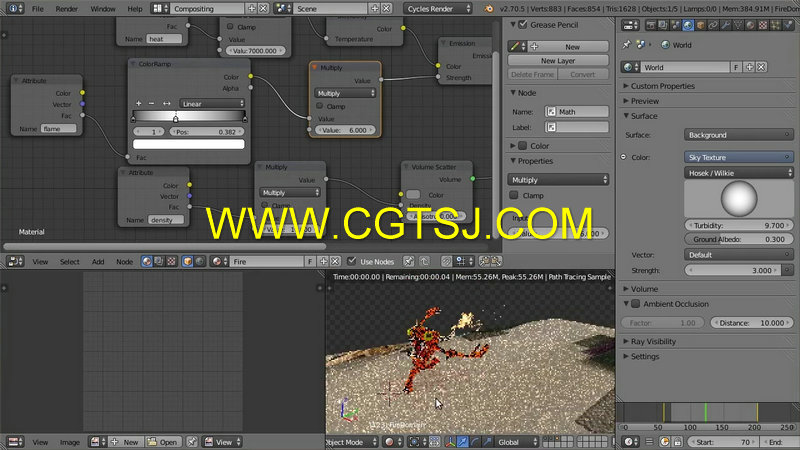Adjust the Turbidity slider
The height and width of the screenshot is (450, 800).
point(738,225)
